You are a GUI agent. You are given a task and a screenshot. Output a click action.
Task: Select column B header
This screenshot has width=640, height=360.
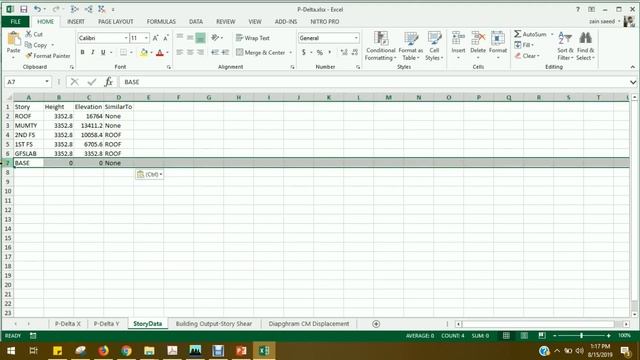pyautogui.click(x=58, y=98)
